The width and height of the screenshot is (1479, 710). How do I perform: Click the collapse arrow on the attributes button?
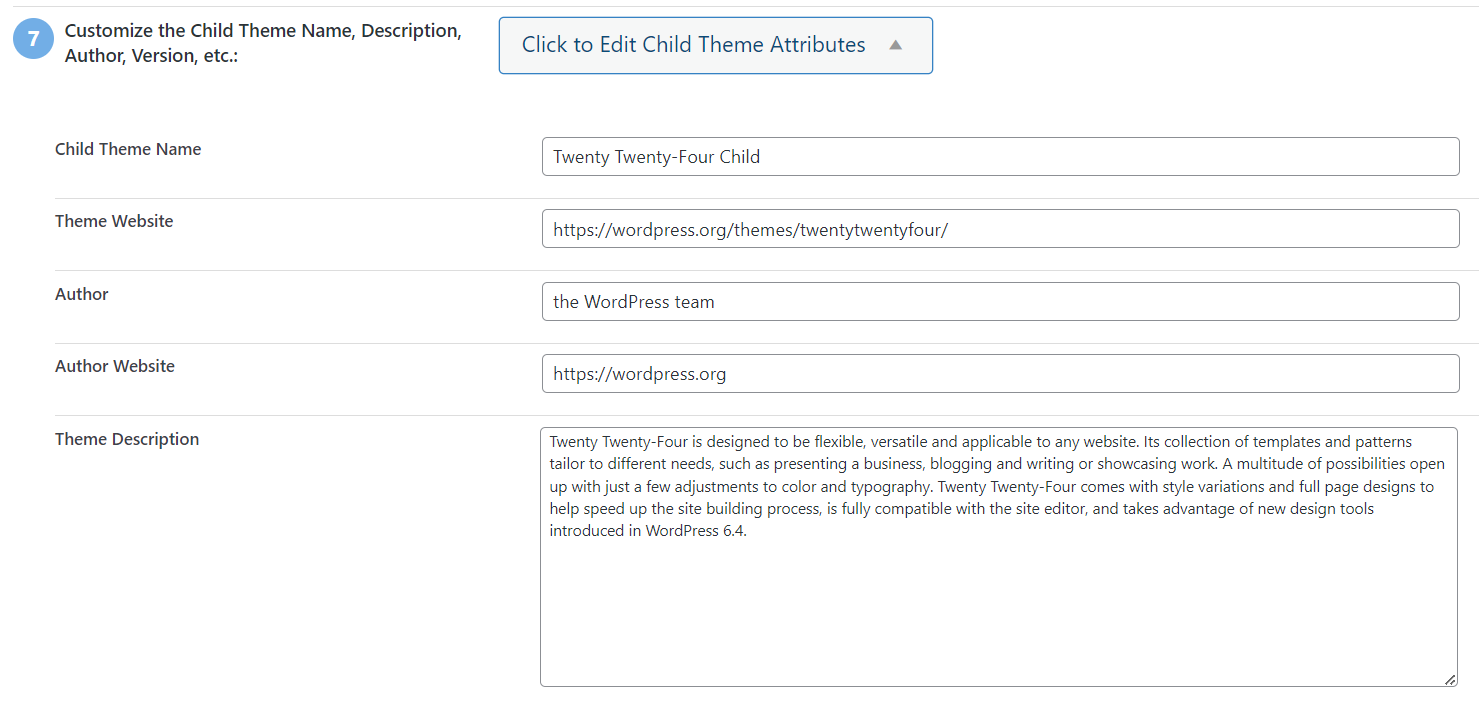click(896, 44)
